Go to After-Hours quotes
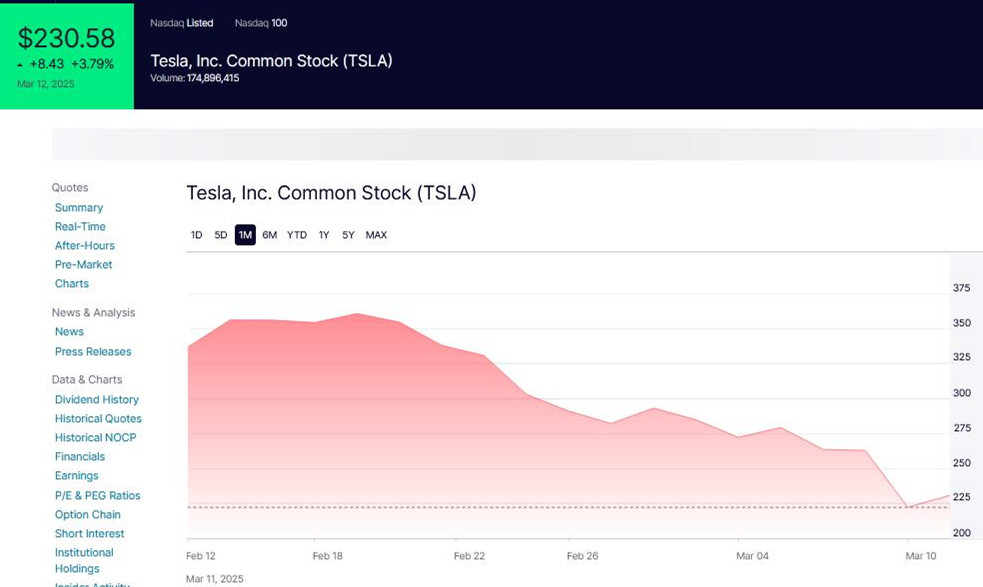983x587 pixels. point(85,246)
